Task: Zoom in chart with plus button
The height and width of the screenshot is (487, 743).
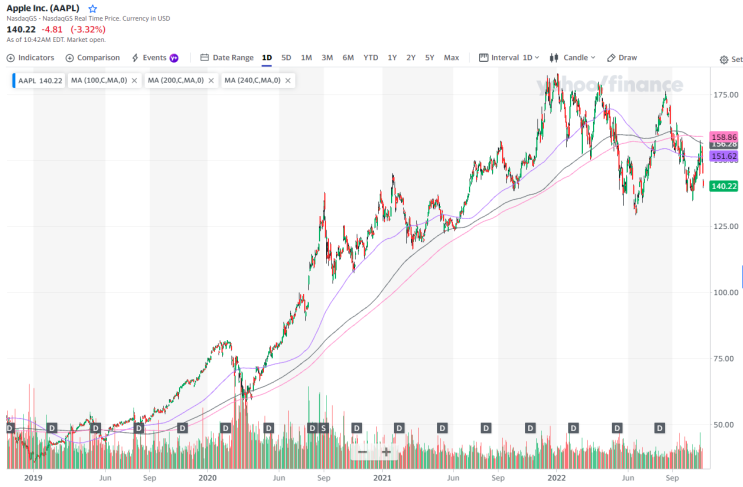Action: [386, 452]
